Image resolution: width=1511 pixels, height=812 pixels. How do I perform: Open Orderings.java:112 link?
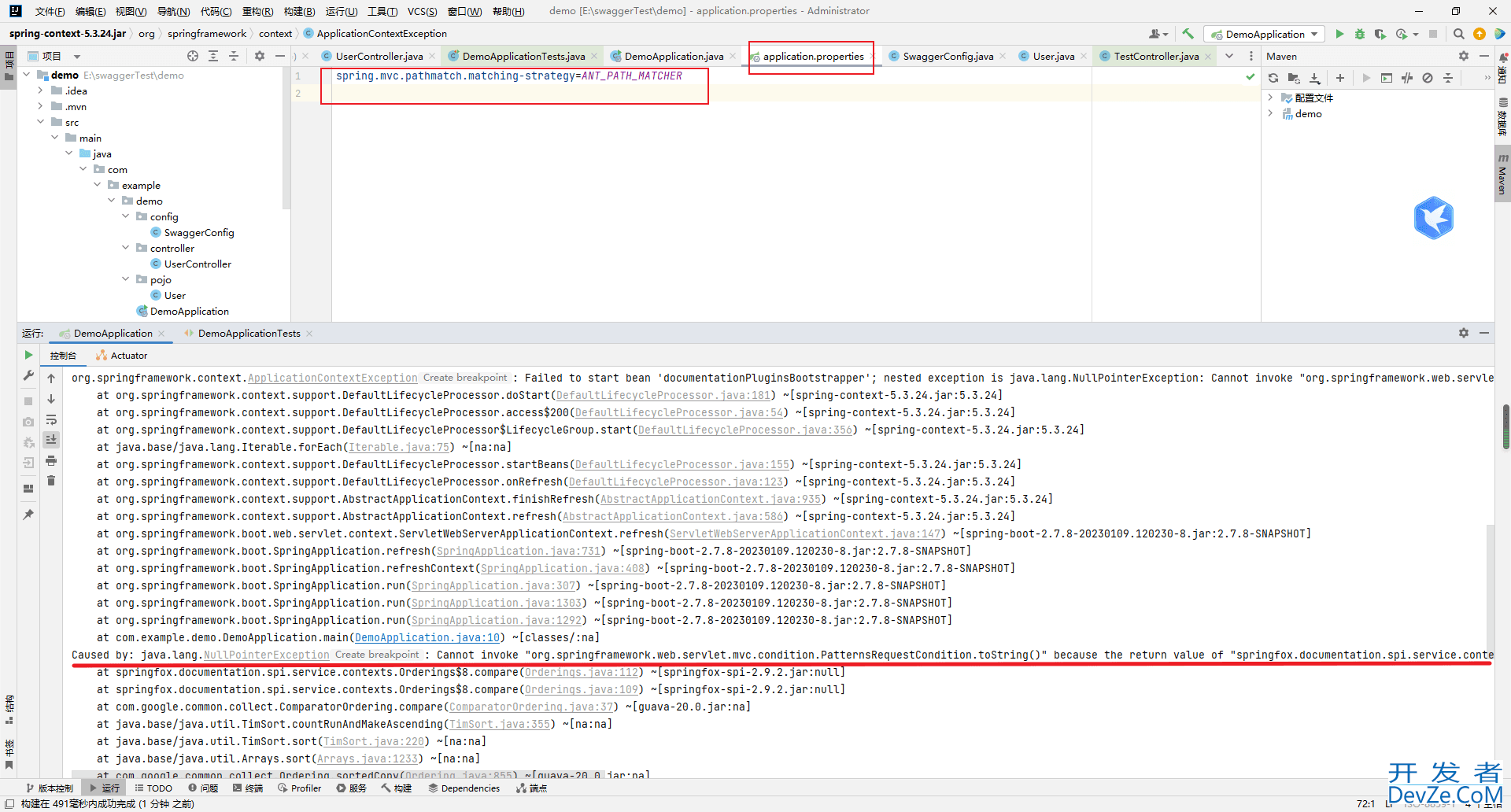click(x=582, y=672)
